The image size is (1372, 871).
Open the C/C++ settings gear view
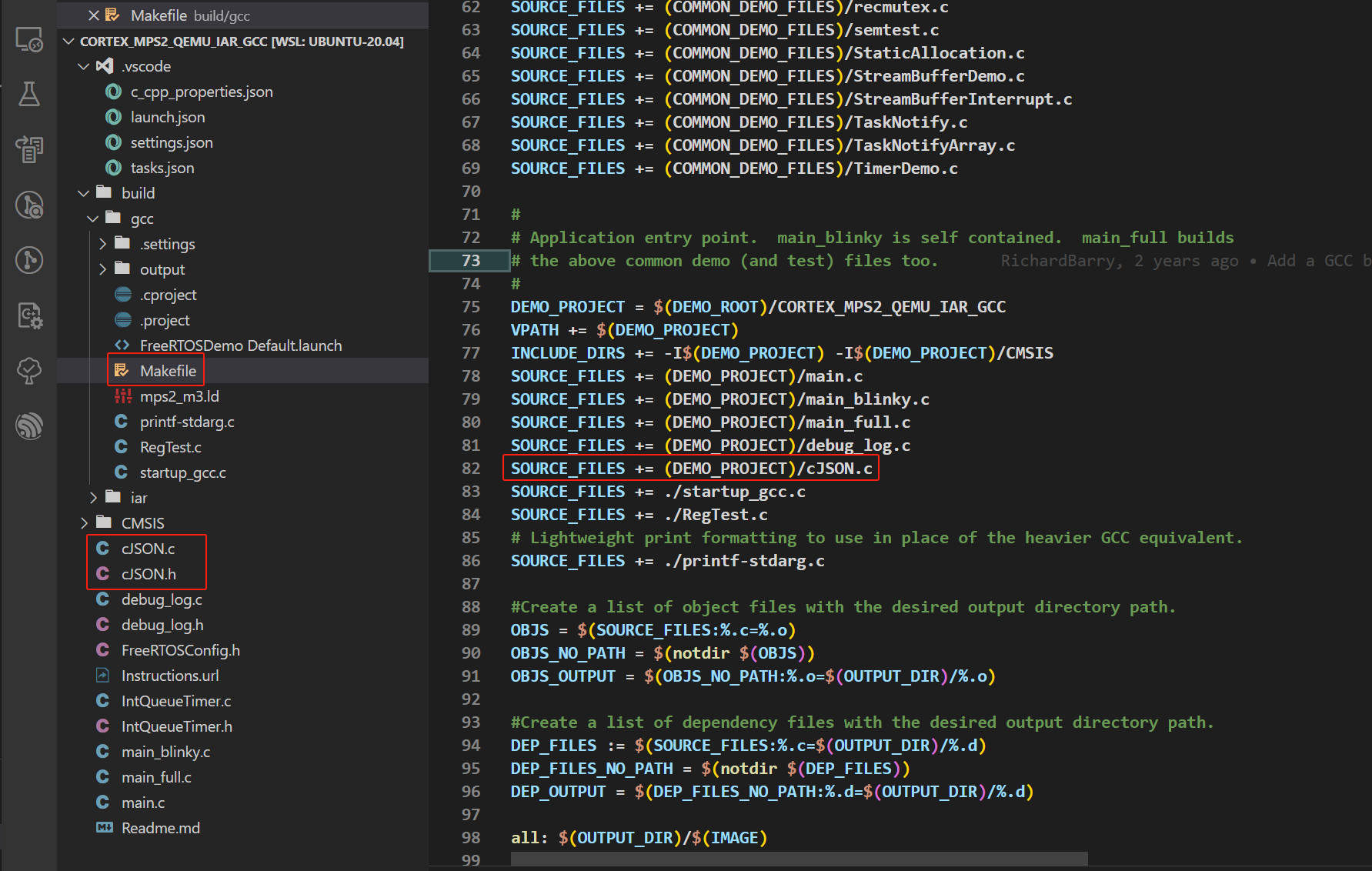pos(29,315)
